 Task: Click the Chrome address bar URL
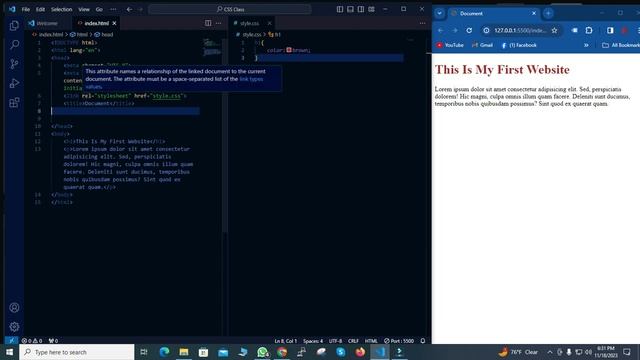(520, 30)
